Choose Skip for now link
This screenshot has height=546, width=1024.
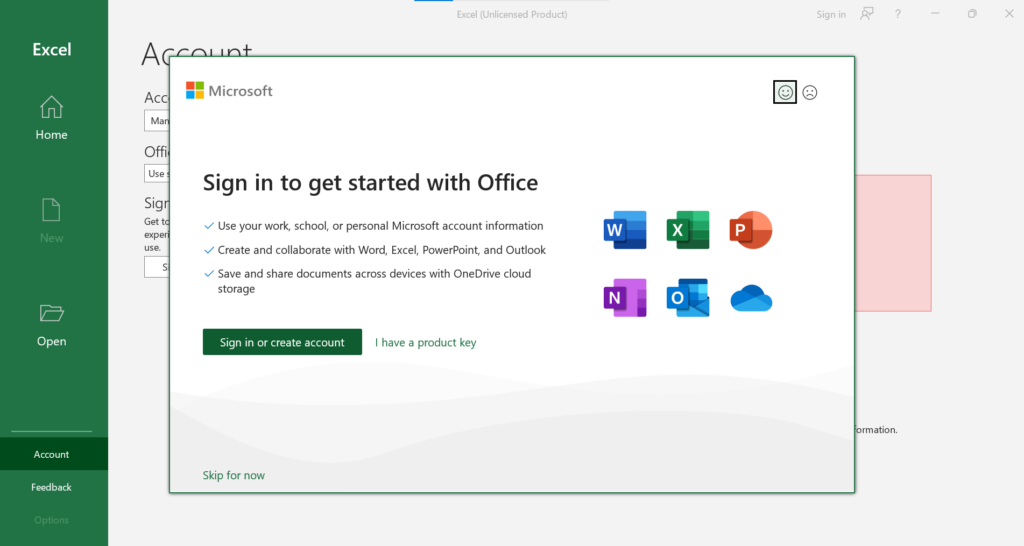pyautogui.click(x=234, y=475)
